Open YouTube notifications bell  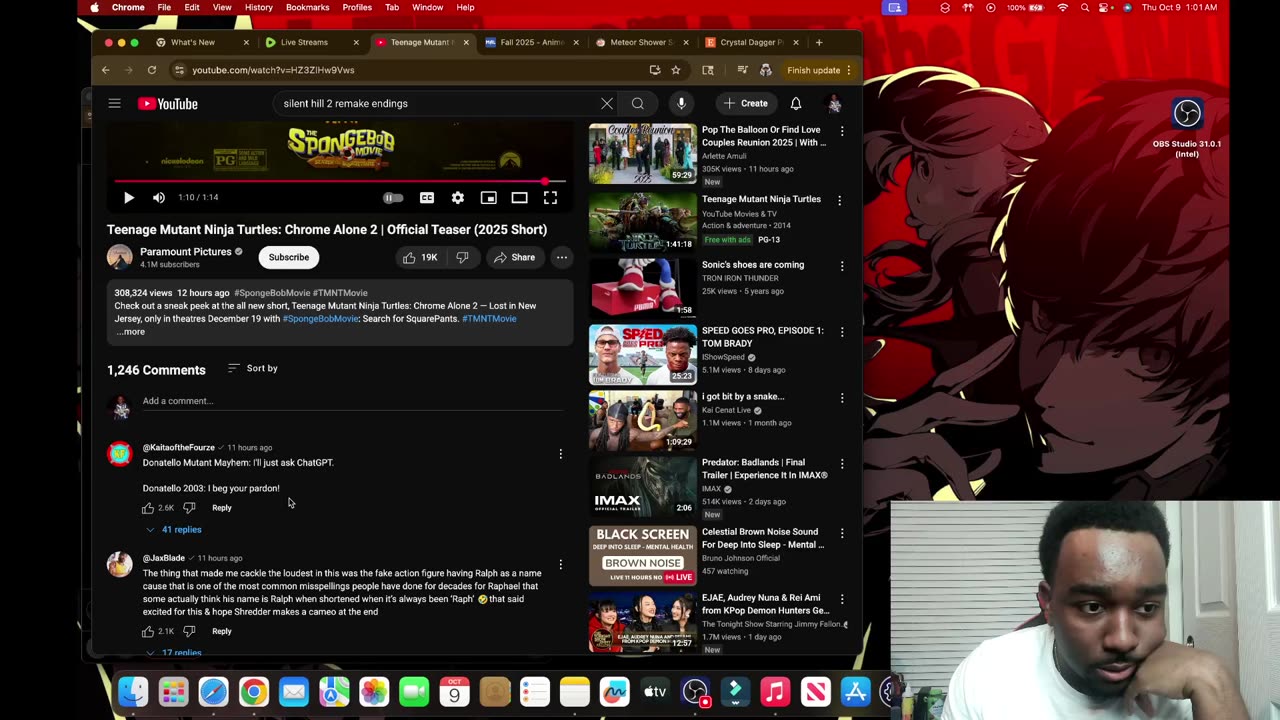[796, 103]
